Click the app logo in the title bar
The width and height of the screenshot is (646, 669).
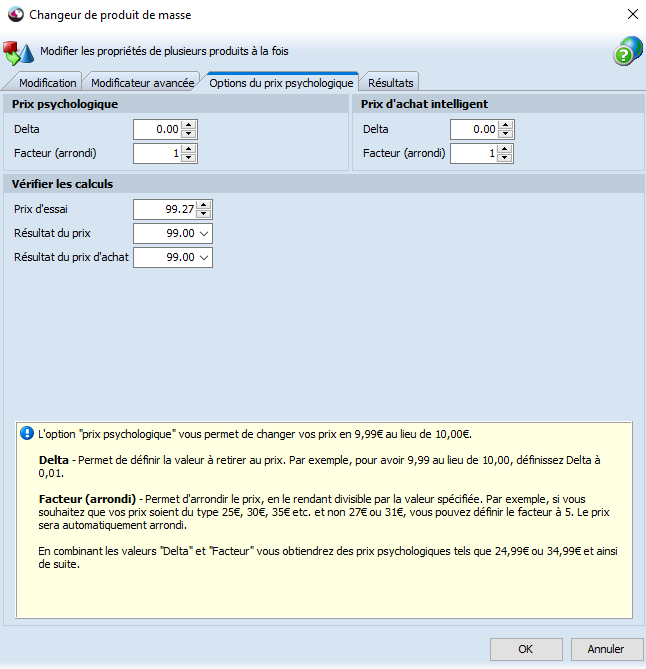tap(16, 14)
